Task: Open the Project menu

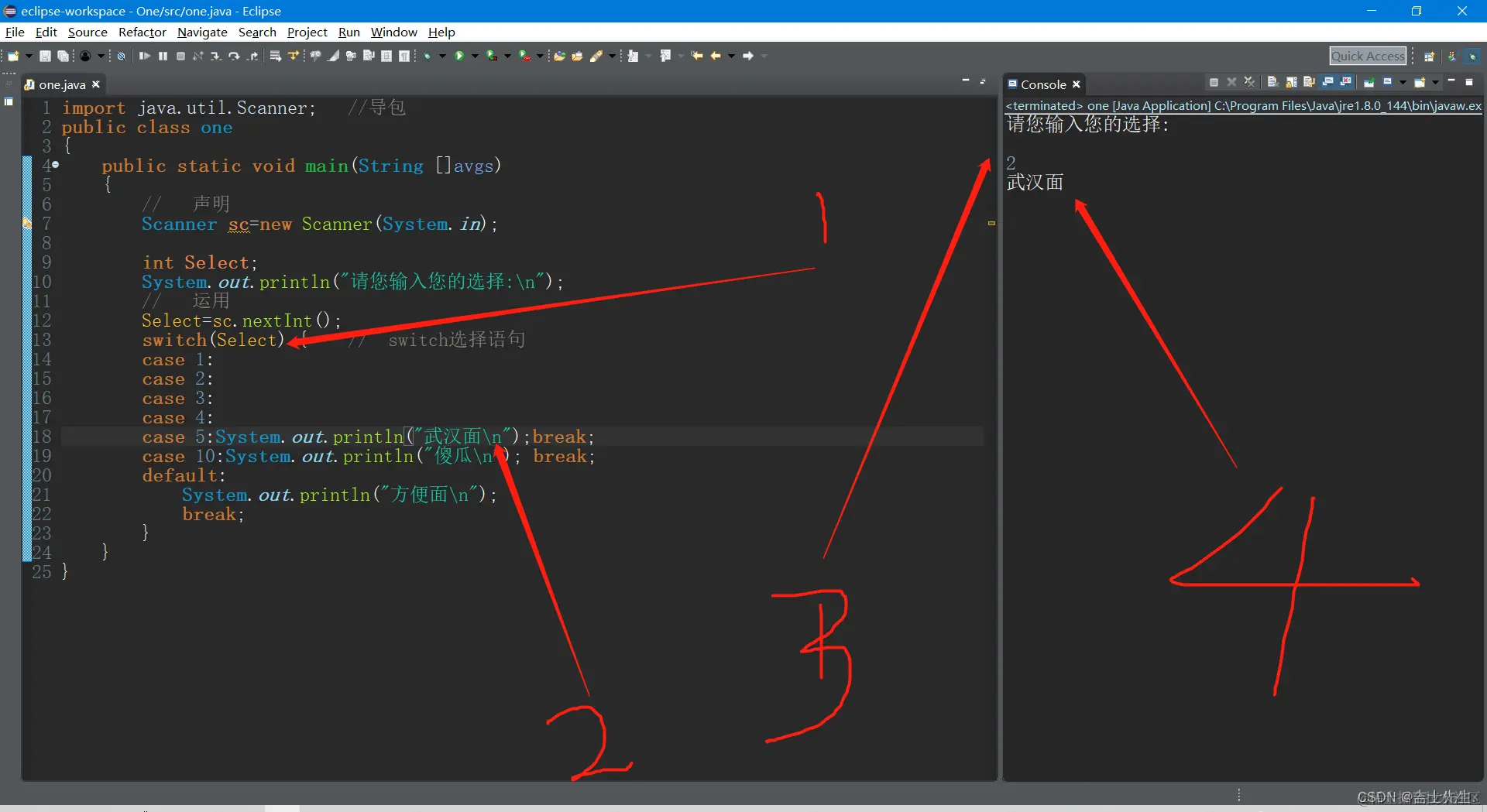Action: point(307,32)
